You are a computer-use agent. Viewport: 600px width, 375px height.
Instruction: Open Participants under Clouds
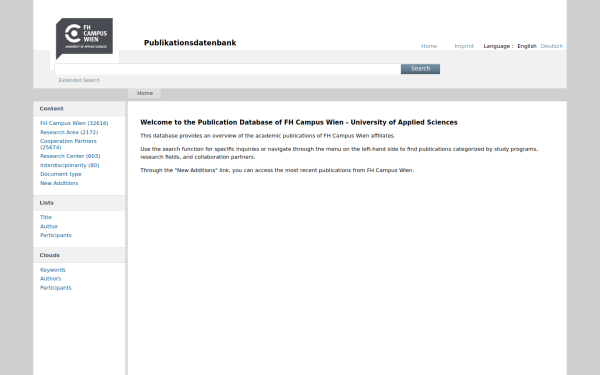[x=56, y=288]
